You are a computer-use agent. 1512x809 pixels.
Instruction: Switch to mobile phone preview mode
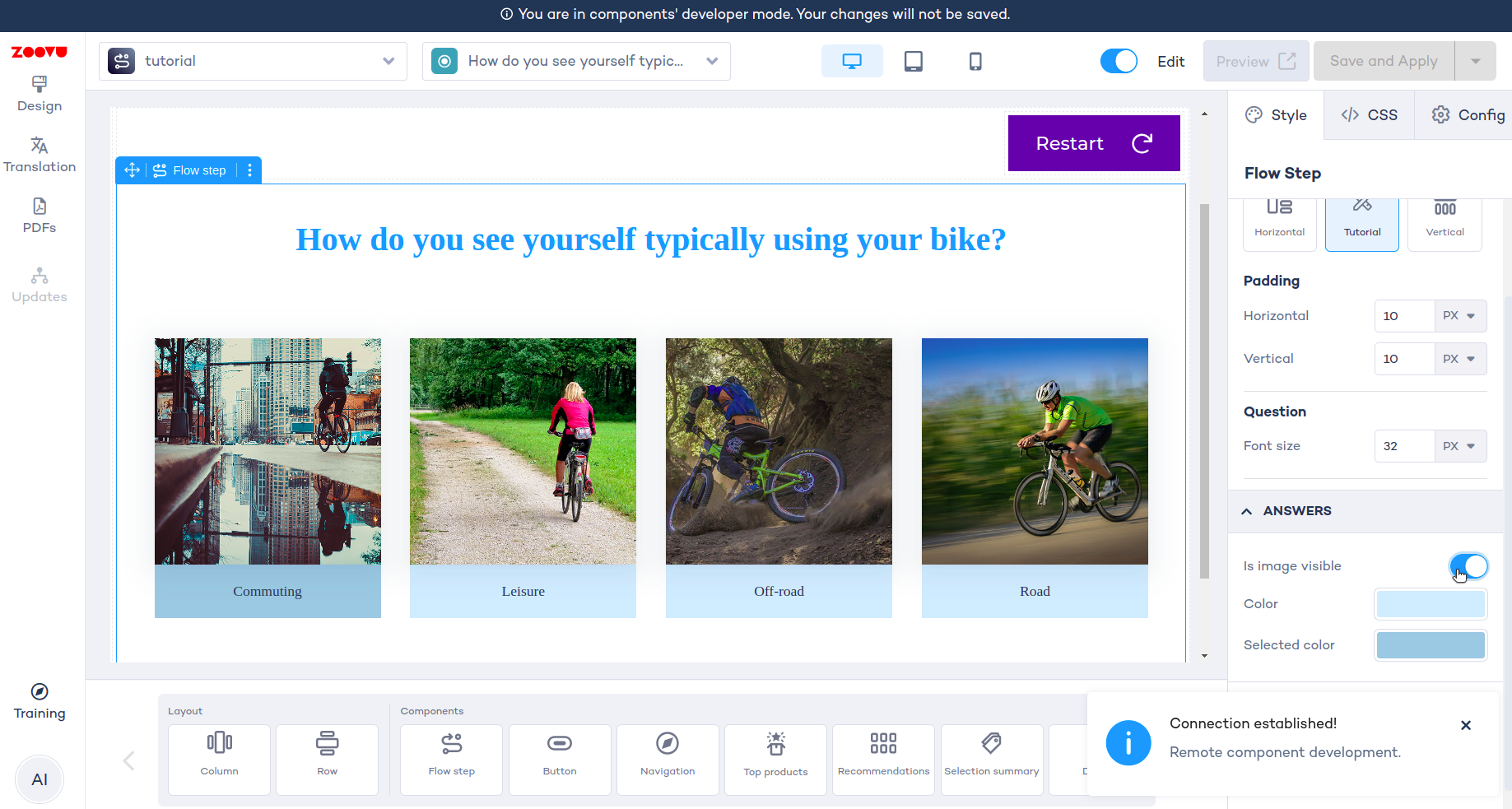975,62
